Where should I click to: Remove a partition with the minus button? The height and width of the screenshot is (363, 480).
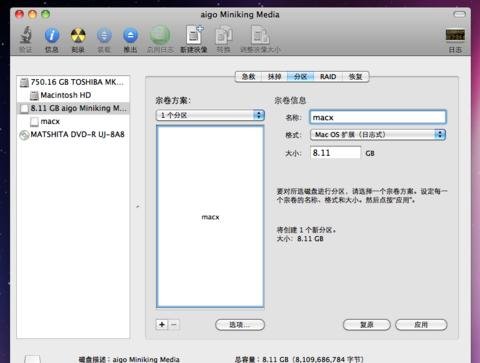(174, 325)
